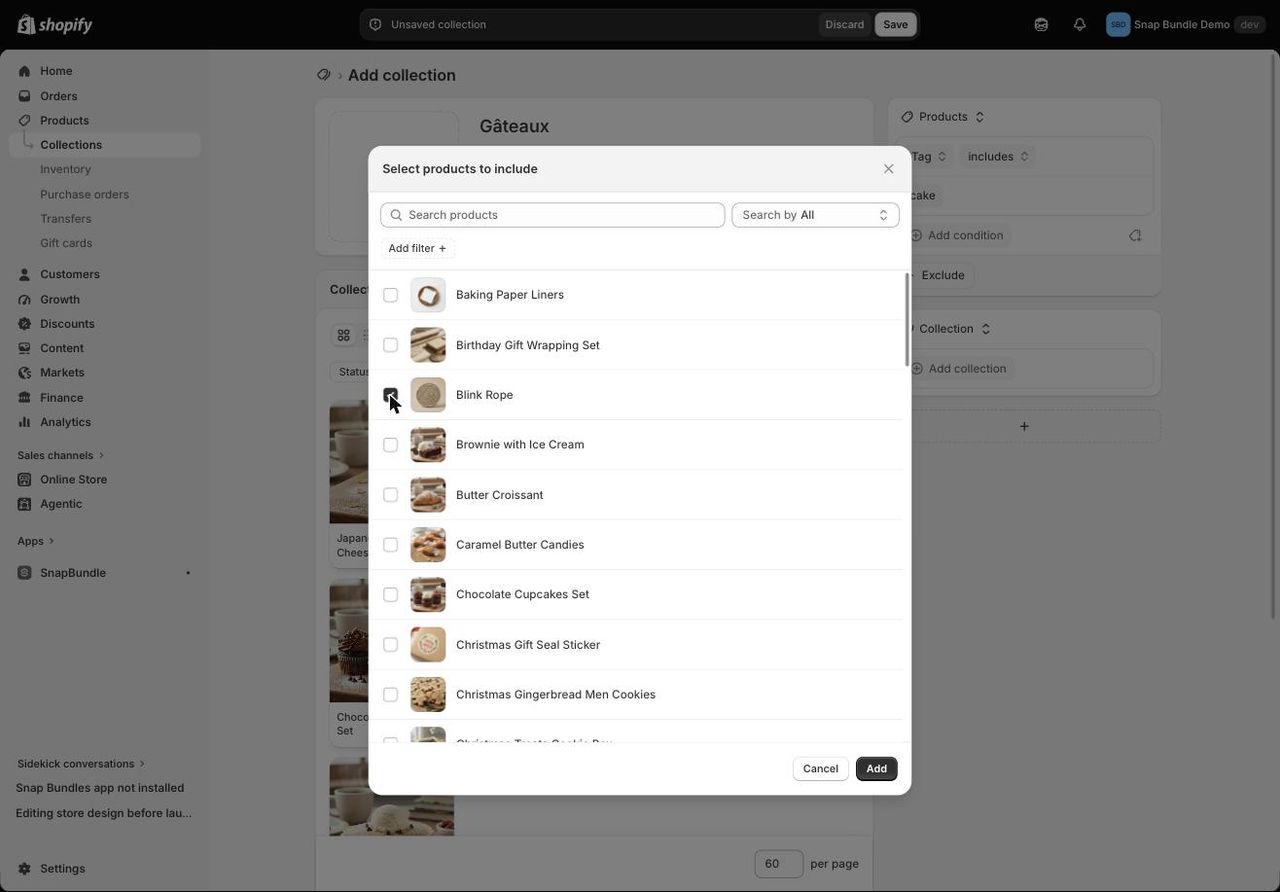This screenshot has height=892, width=1280.
Task: Tick the Butter Croissant checkbox
Action: 391,495
